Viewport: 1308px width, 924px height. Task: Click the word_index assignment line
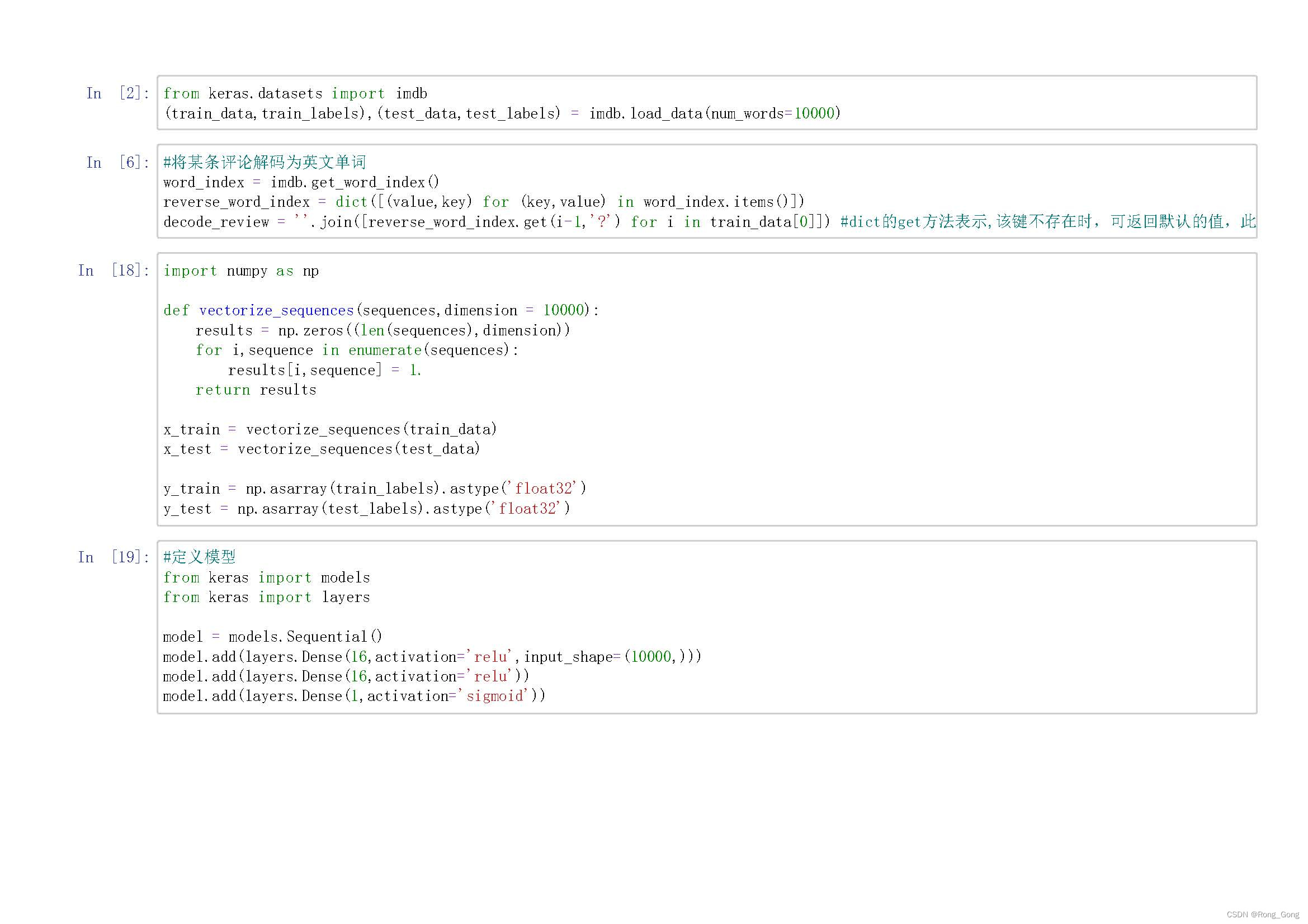click(301, 183)
